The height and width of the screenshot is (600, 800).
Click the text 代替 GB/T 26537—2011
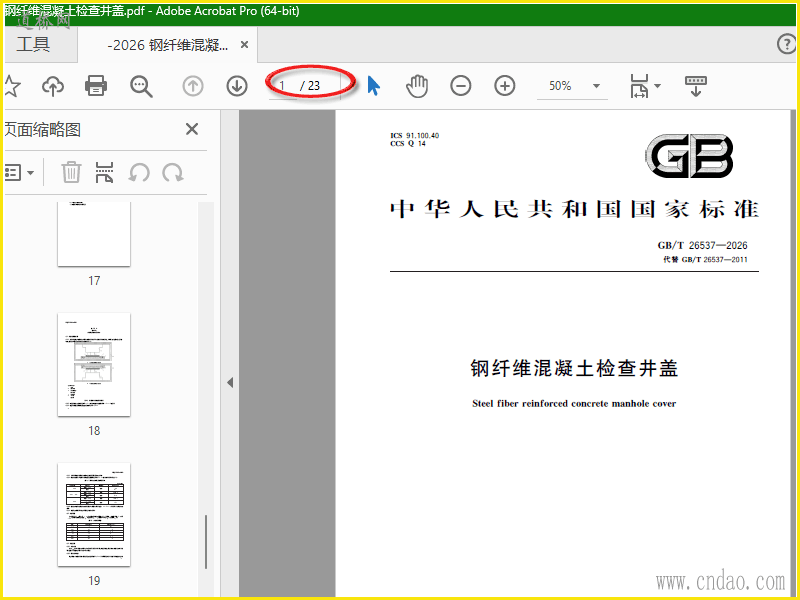(x=705, y=259)
